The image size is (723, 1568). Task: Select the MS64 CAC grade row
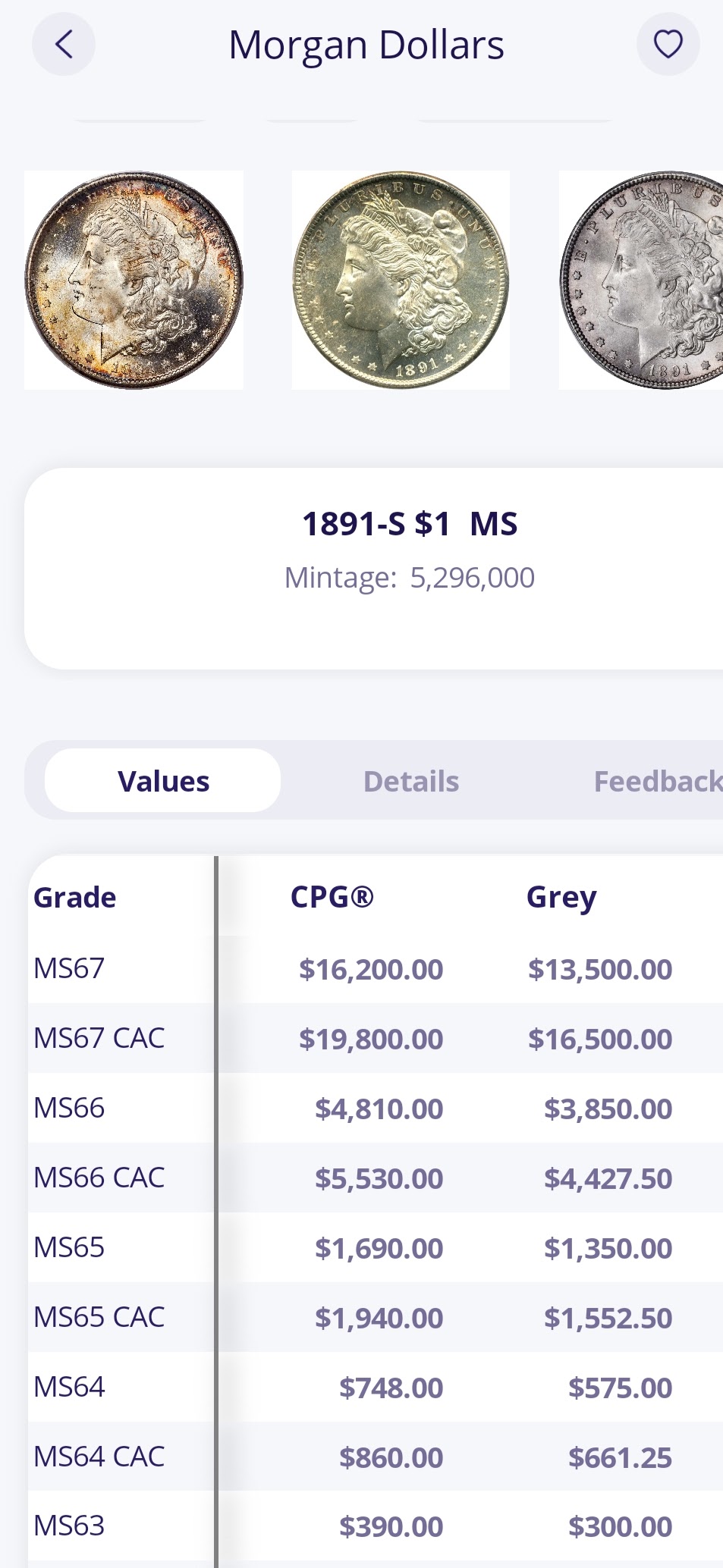(99, 1457)
